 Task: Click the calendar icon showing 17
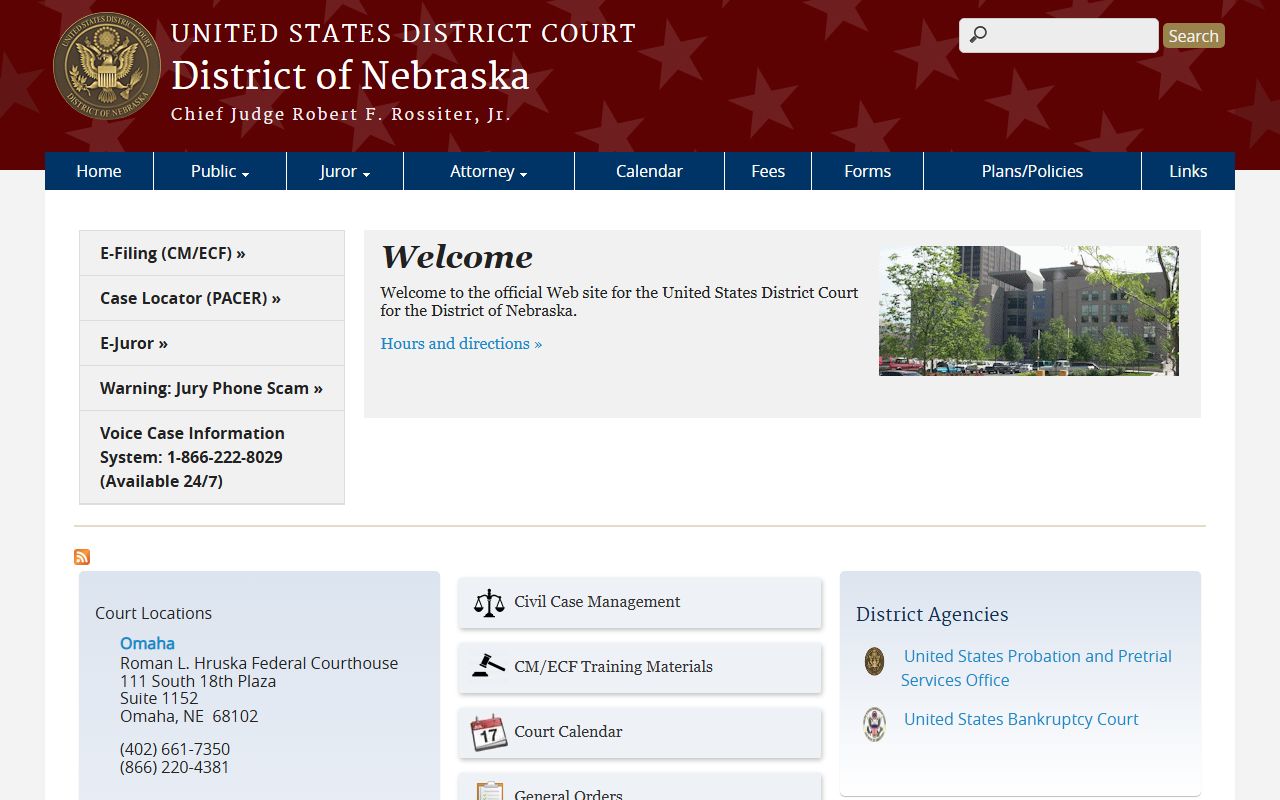[x=488, y=732]
